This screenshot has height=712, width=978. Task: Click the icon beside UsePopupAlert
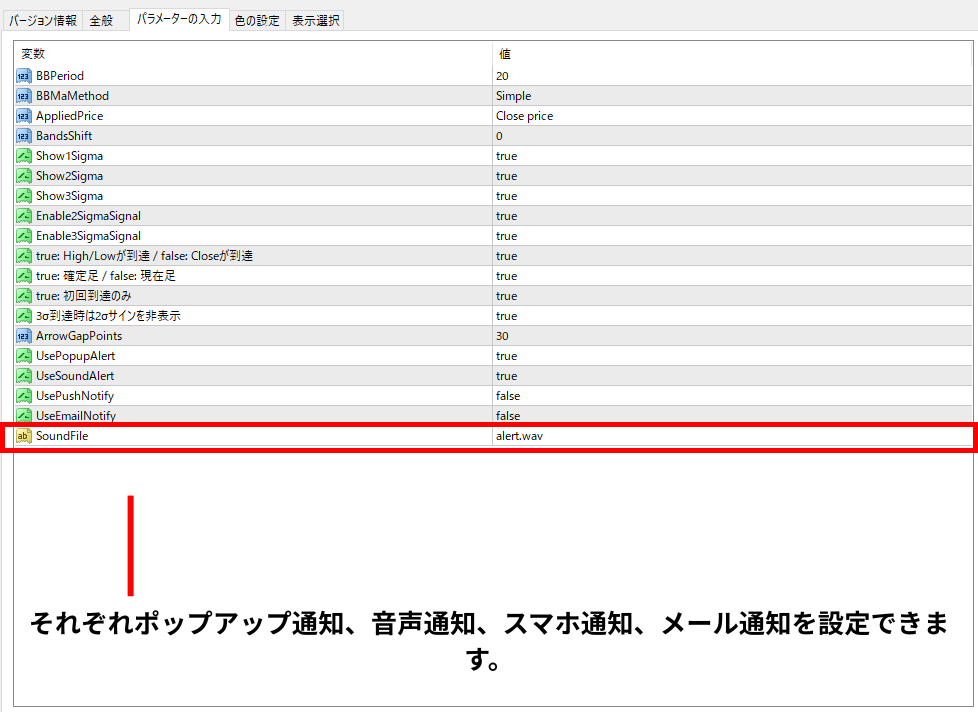pos(24,356)
